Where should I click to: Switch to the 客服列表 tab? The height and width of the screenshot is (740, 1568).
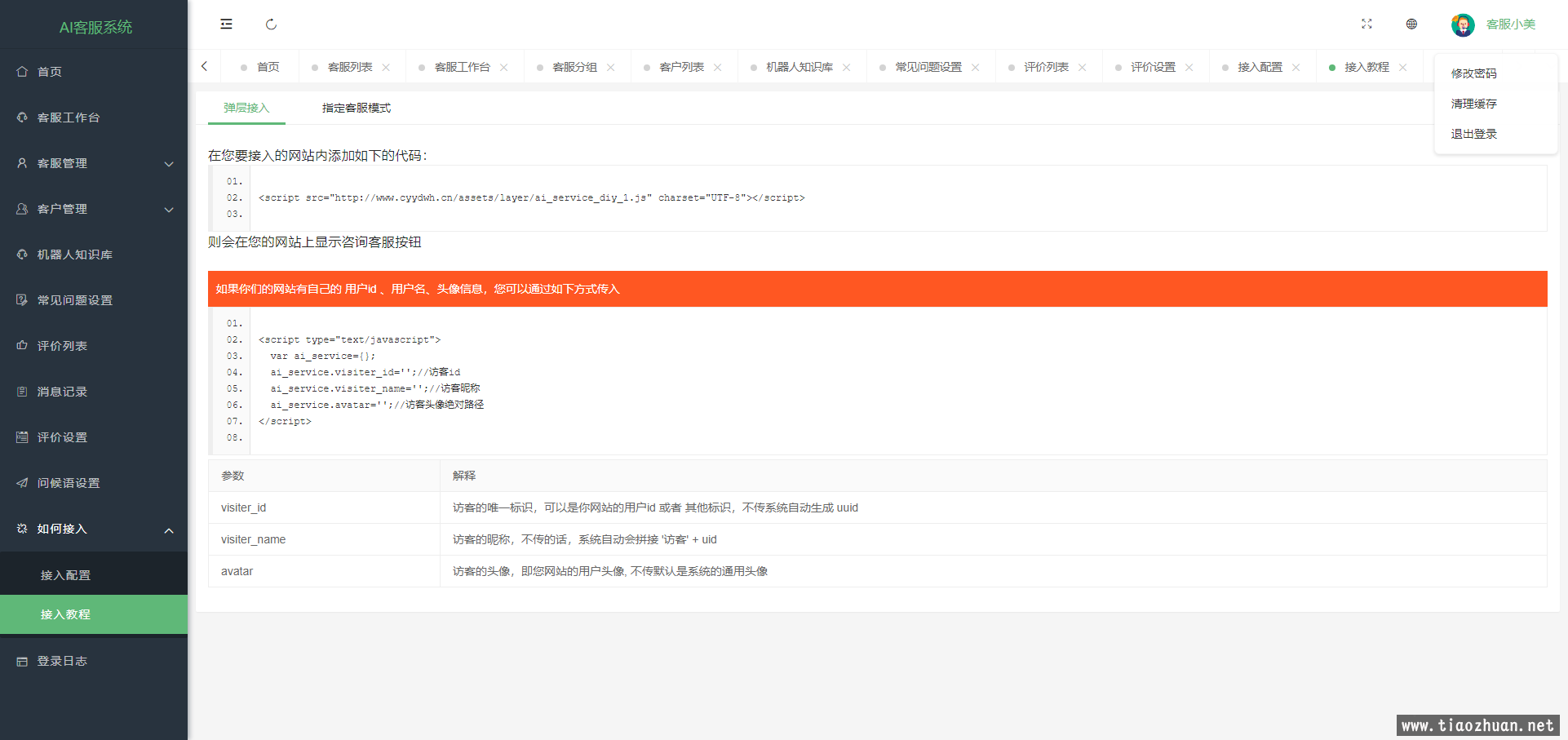[x=350, y=67]
